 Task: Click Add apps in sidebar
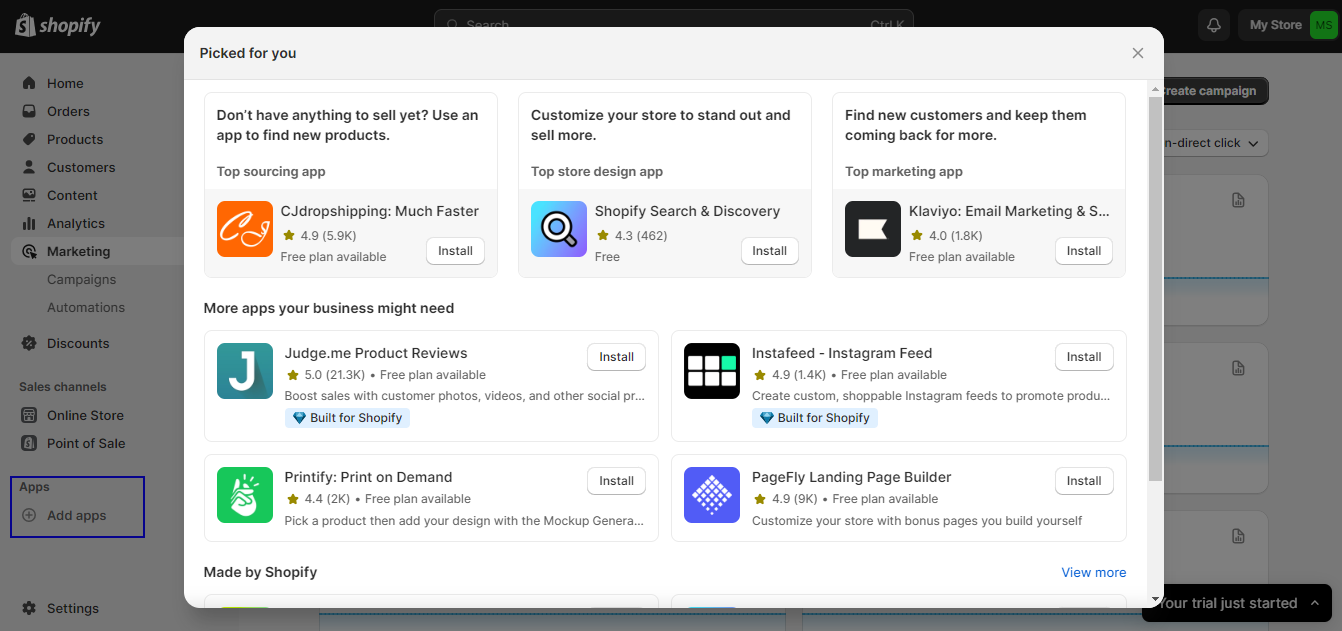[x=77, y=515]
